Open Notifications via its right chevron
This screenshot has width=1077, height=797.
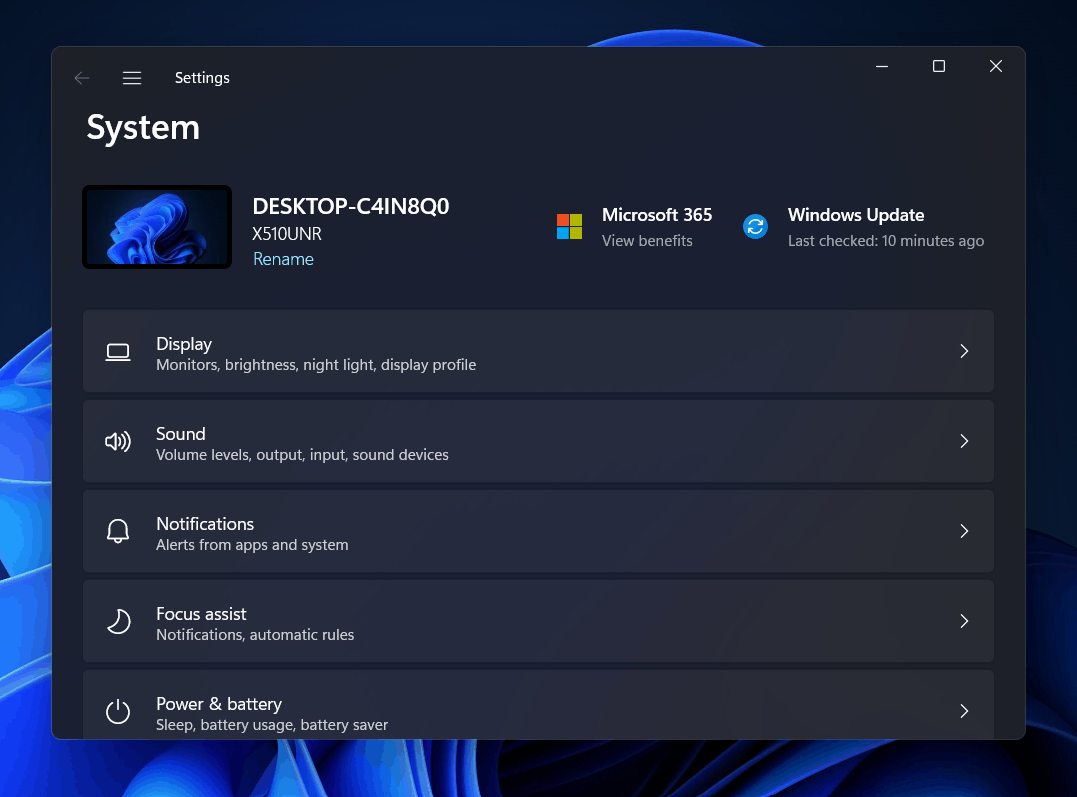click(964, 531)
